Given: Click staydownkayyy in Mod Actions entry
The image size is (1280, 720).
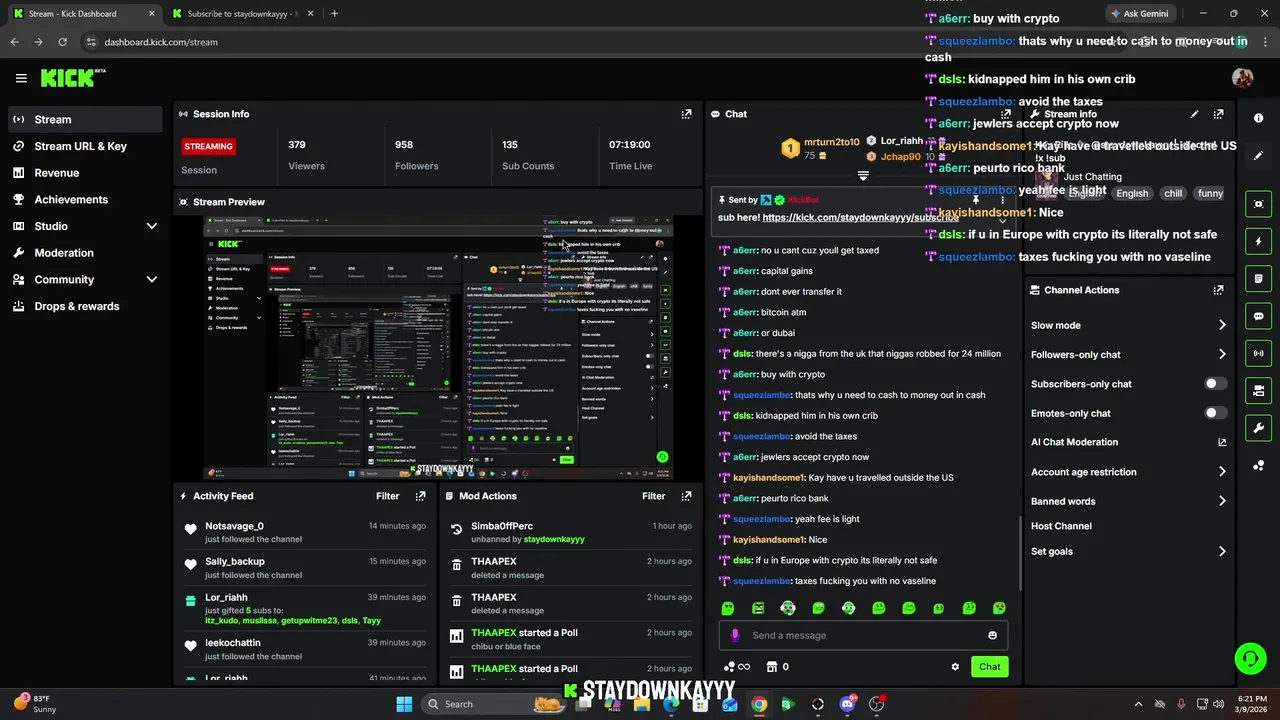Looking at the screenshot, I should [x=554, y=539].
